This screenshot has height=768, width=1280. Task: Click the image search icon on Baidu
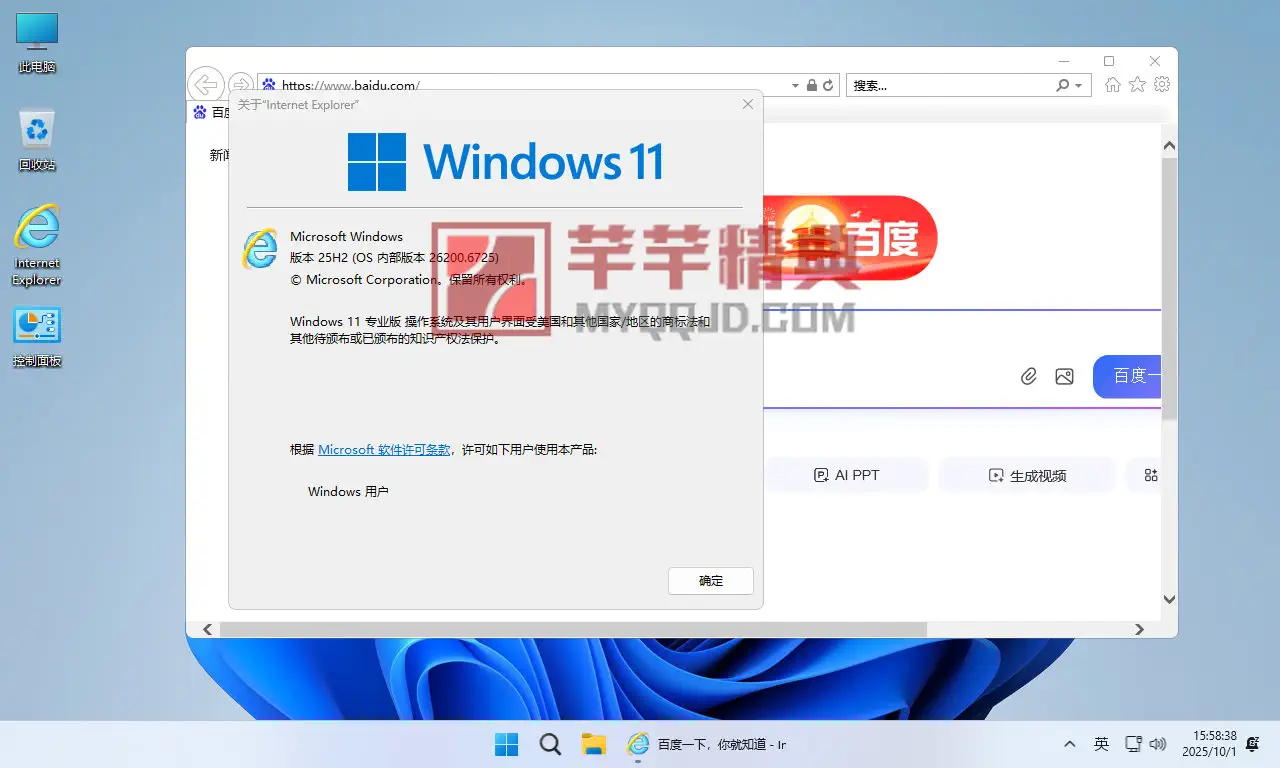(1064, 376)
